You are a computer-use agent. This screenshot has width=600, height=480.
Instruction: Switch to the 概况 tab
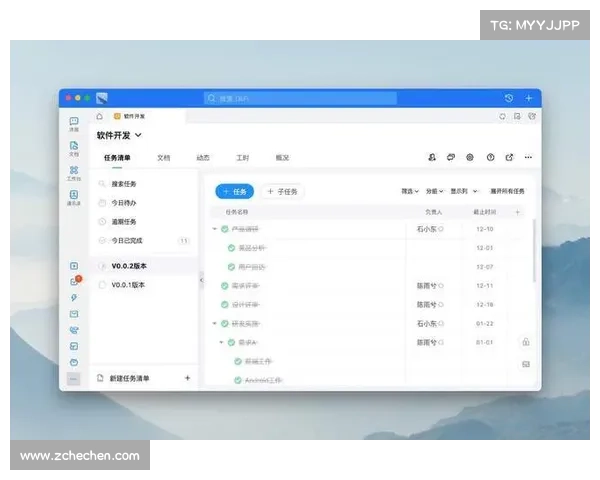pyautogui.click(x=282, y=158)
